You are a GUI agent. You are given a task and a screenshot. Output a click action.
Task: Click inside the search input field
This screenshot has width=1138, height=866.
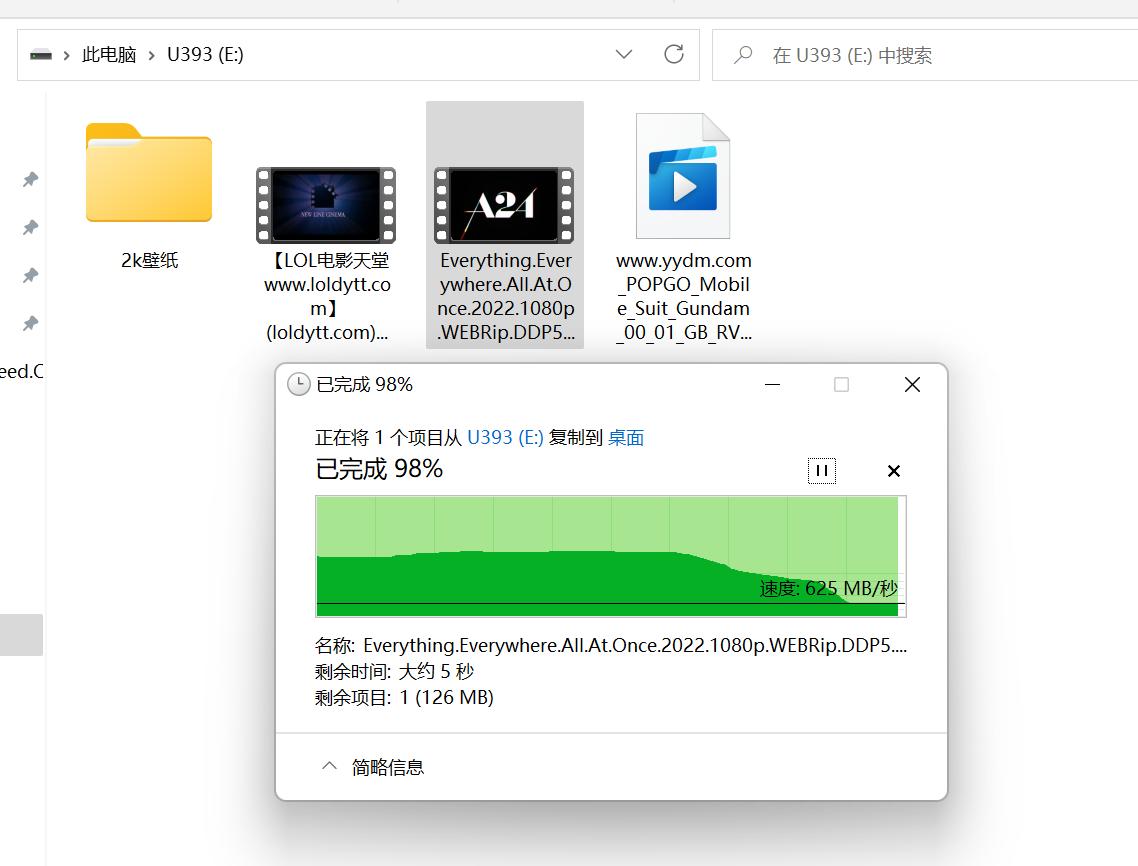coord(900,54)
